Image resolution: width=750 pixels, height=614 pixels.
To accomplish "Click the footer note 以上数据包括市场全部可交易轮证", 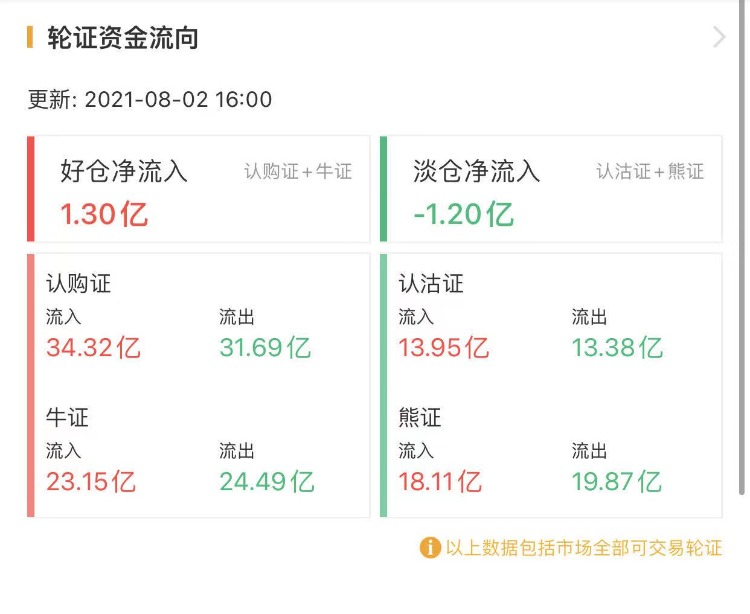I will [x=584, y=548].
